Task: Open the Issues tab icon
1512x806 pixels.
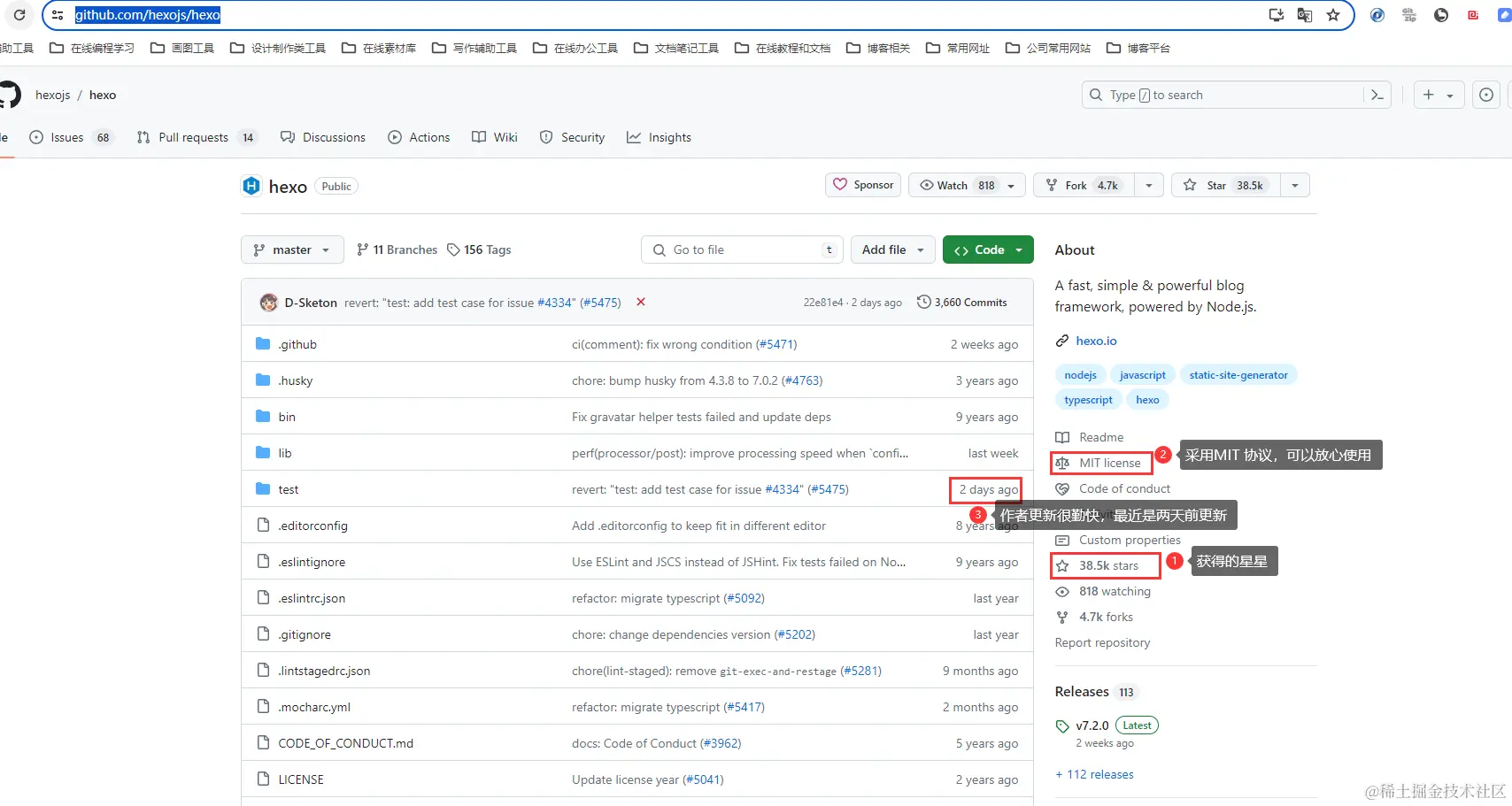Action: (x=36, y=137)
